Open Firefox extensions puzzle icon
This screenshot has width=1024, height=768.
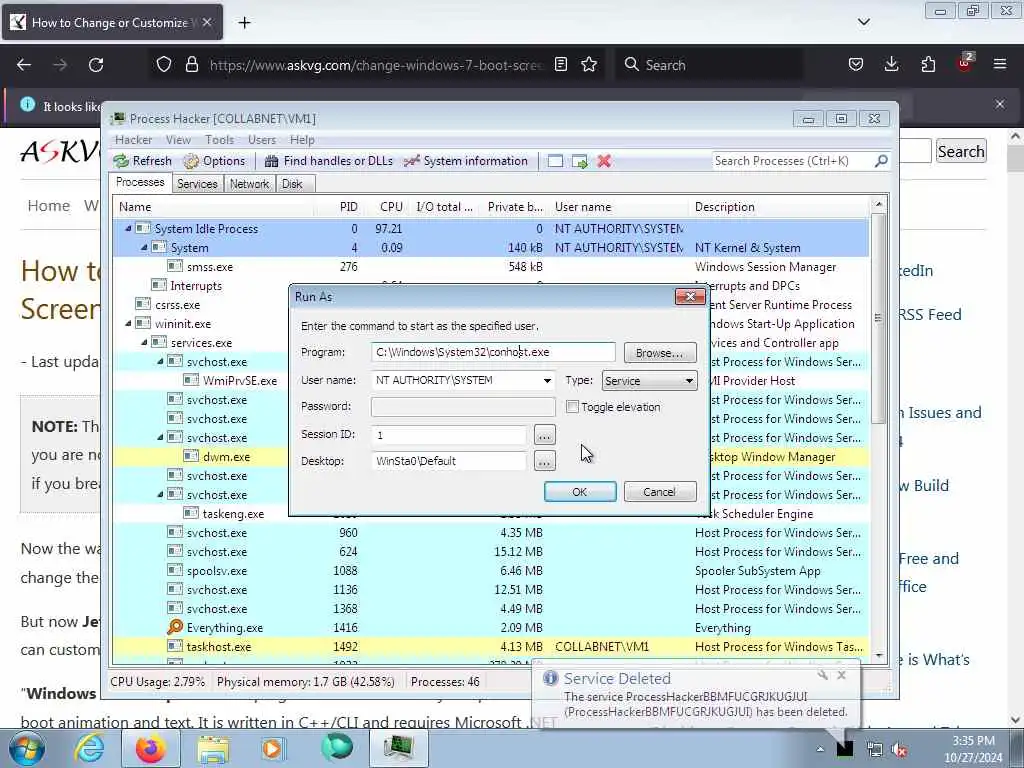pos(928,64)
